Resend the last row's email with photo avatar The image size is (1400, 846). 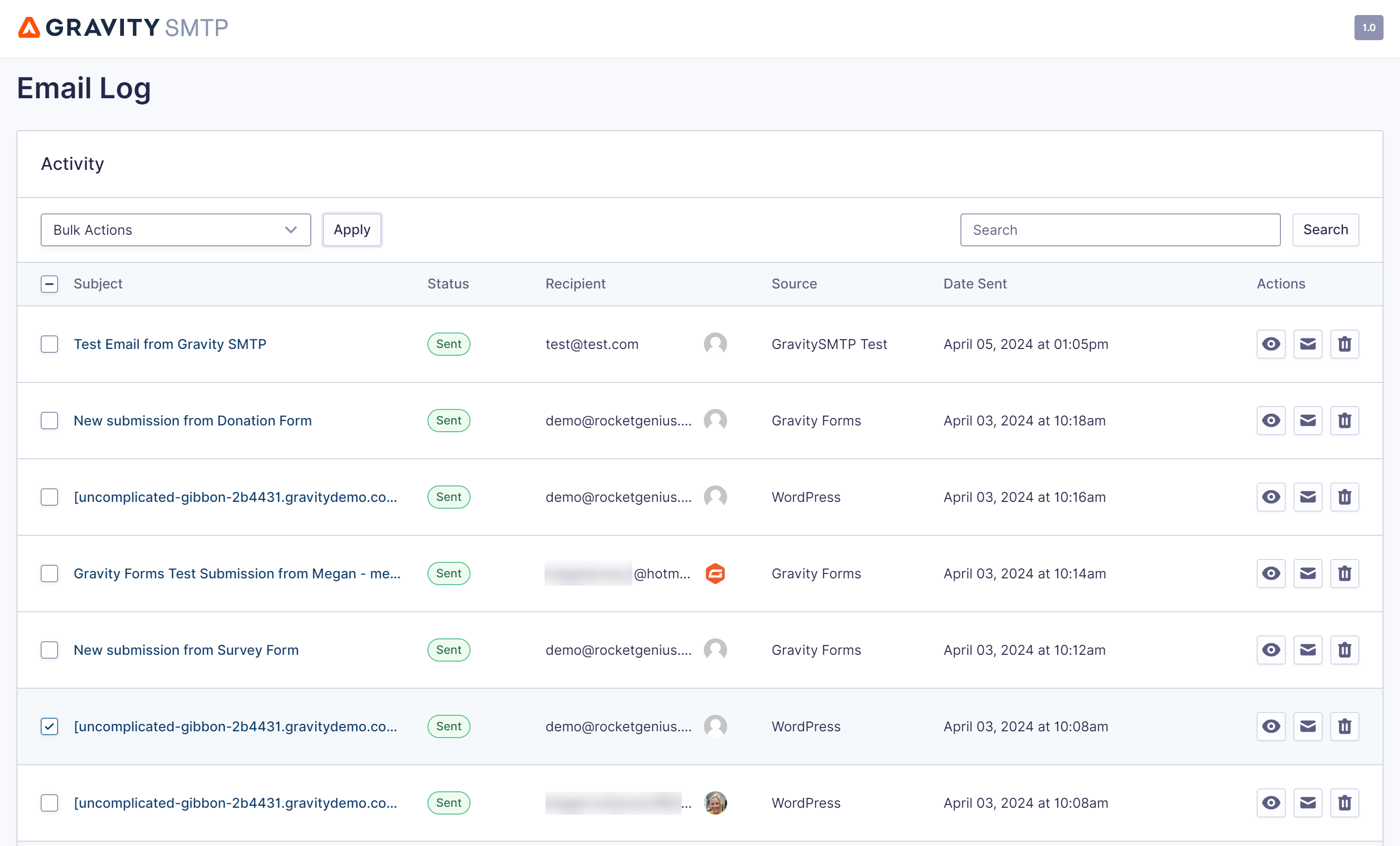click(1308, 803)
